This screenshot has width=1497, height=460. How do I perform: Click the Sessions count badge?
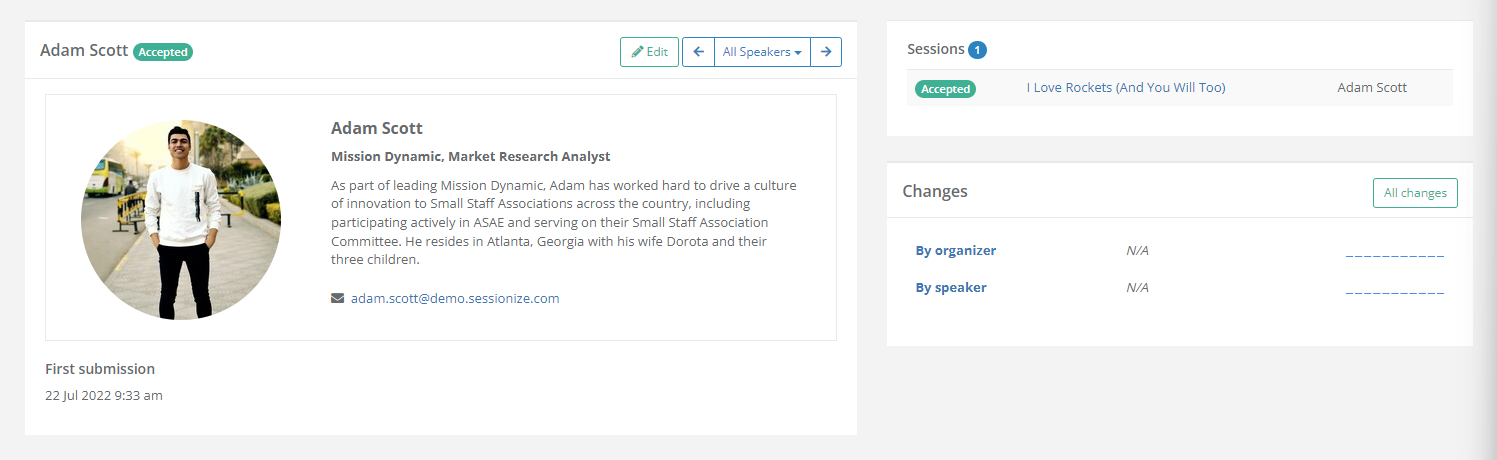click(977, 50)
